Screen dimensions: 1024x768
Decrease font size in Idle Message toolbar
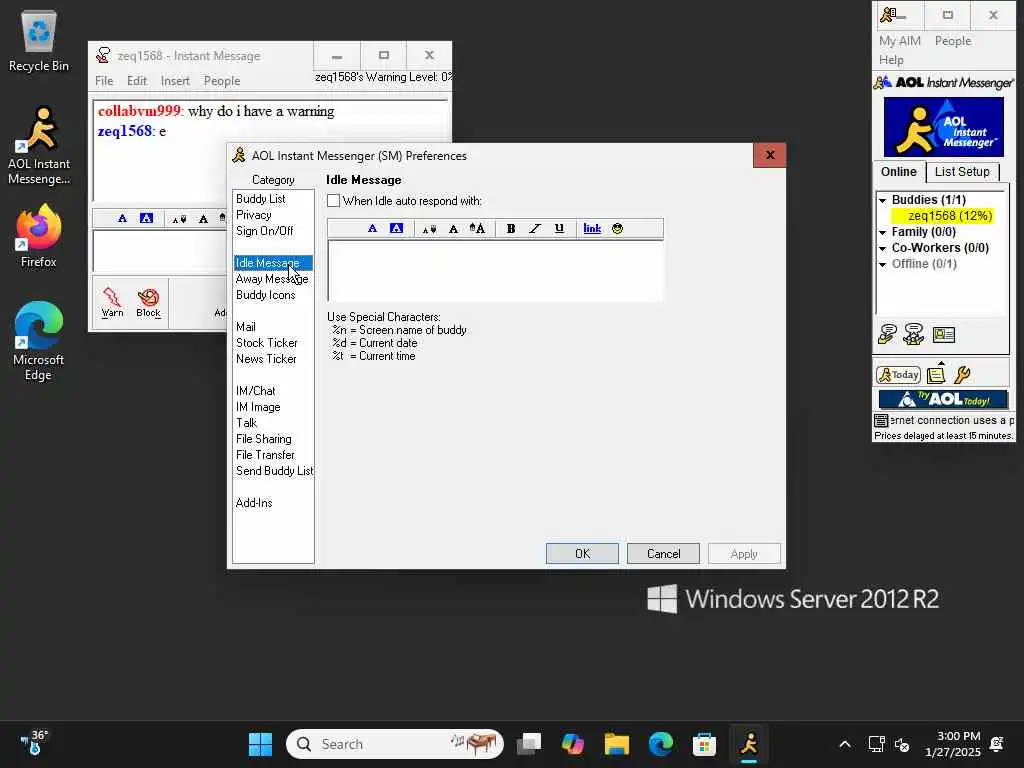[429, 229]
